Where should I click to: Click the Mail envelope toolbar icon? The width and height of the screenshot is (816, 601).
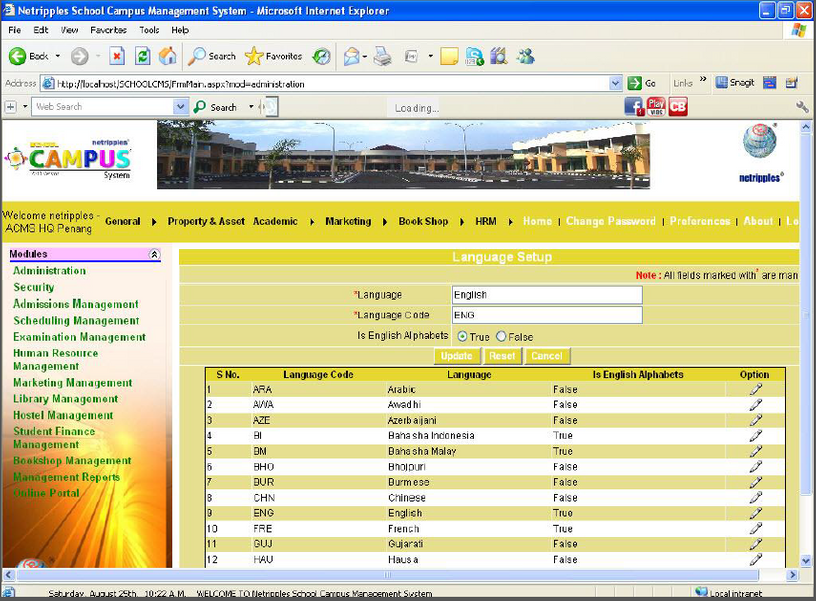(x=352, y=56)
